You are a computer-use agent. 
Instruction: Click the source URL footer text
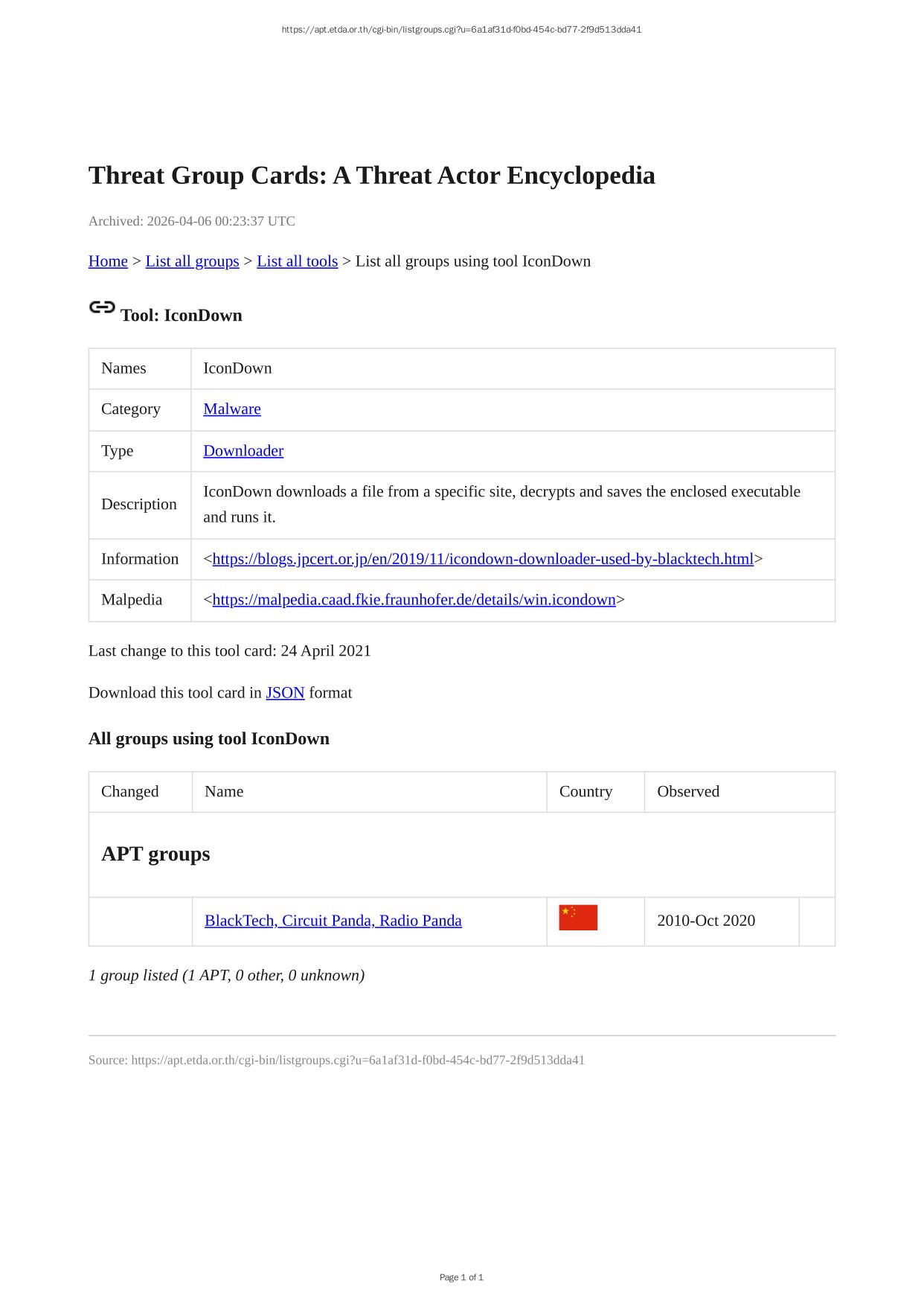pos(336,1060)
